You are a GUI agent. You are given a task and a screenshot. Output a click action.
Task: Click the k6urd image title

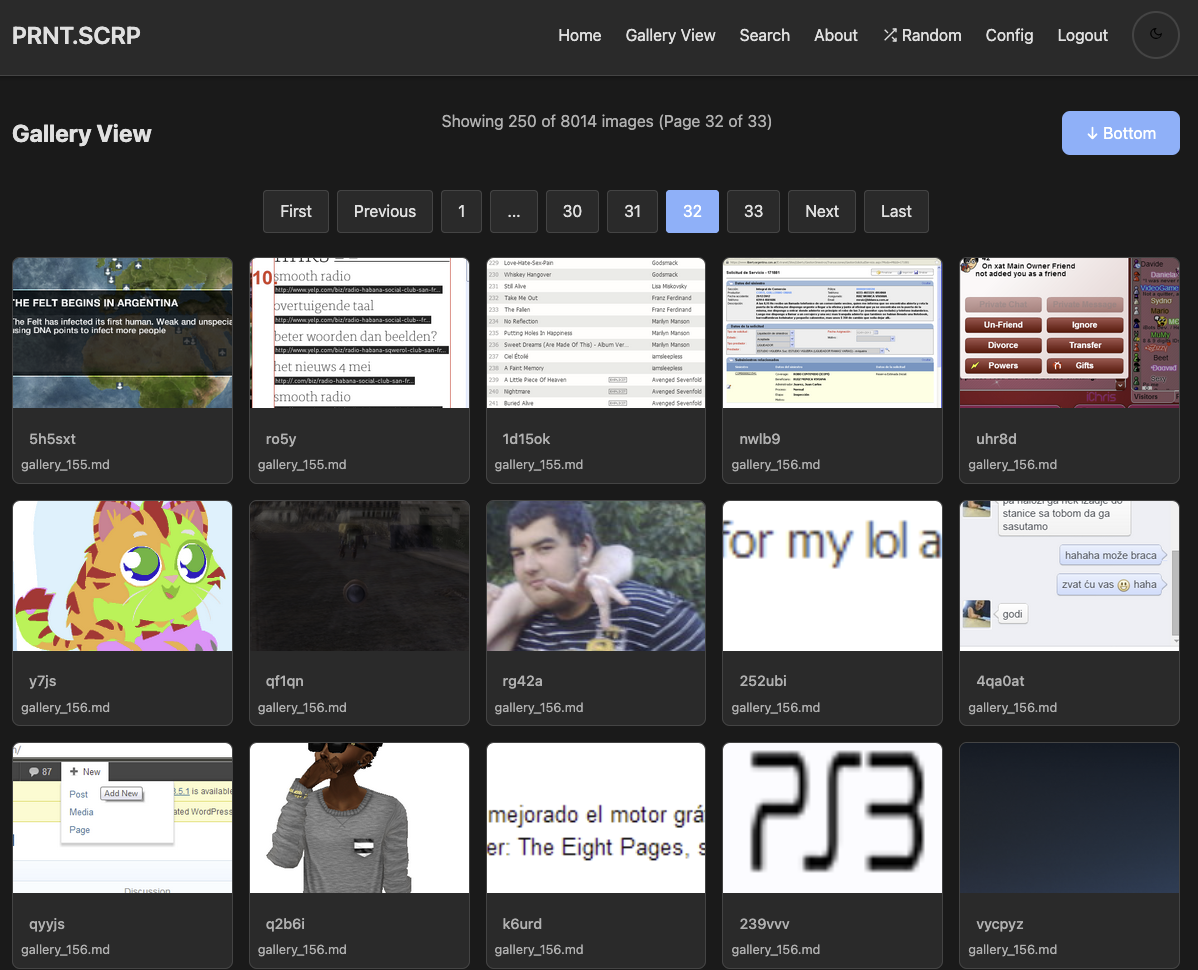(x=522, y=924)
